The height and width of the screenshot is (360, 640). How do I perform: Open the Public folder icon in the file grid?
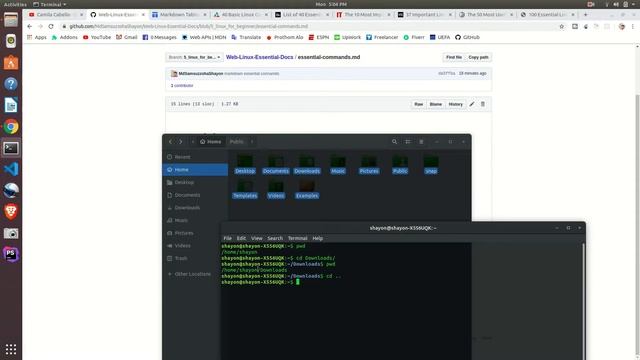click(400, 164)
